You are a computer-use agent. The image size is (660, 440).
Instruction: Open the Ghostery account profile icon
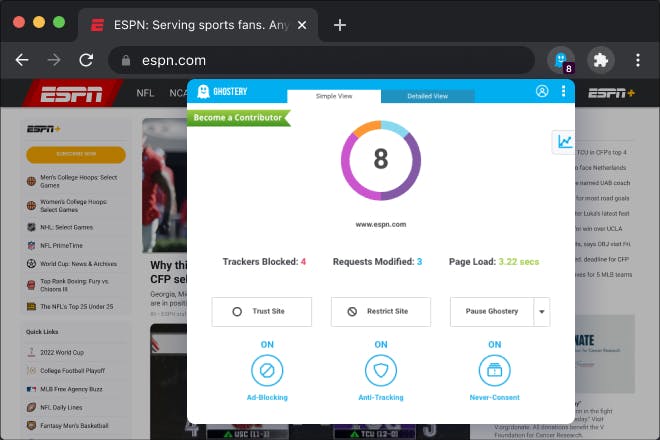point(542,91)
